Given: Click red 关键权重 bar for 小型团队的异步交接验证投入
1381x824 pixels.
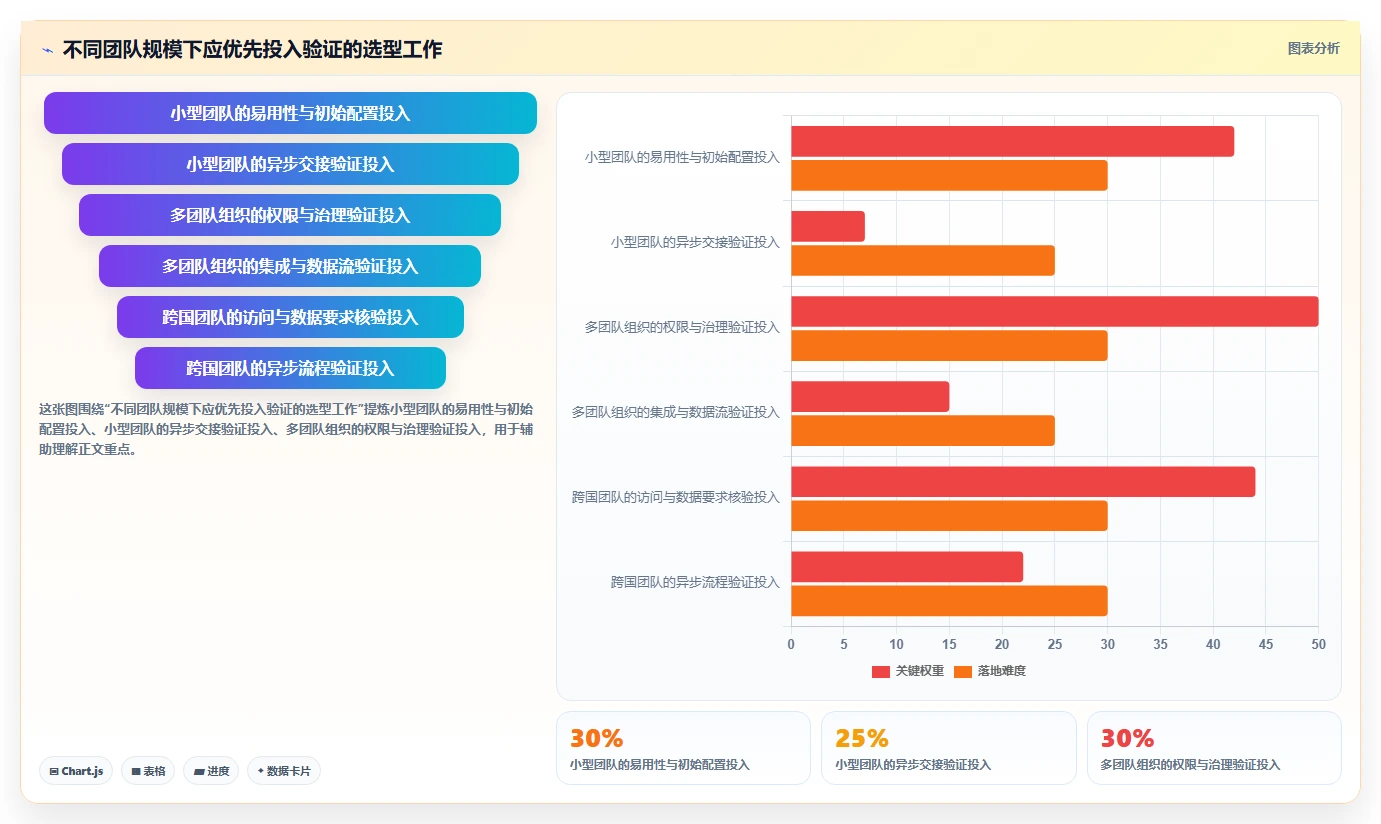Looking at the screenshot, I should [828, 226].
